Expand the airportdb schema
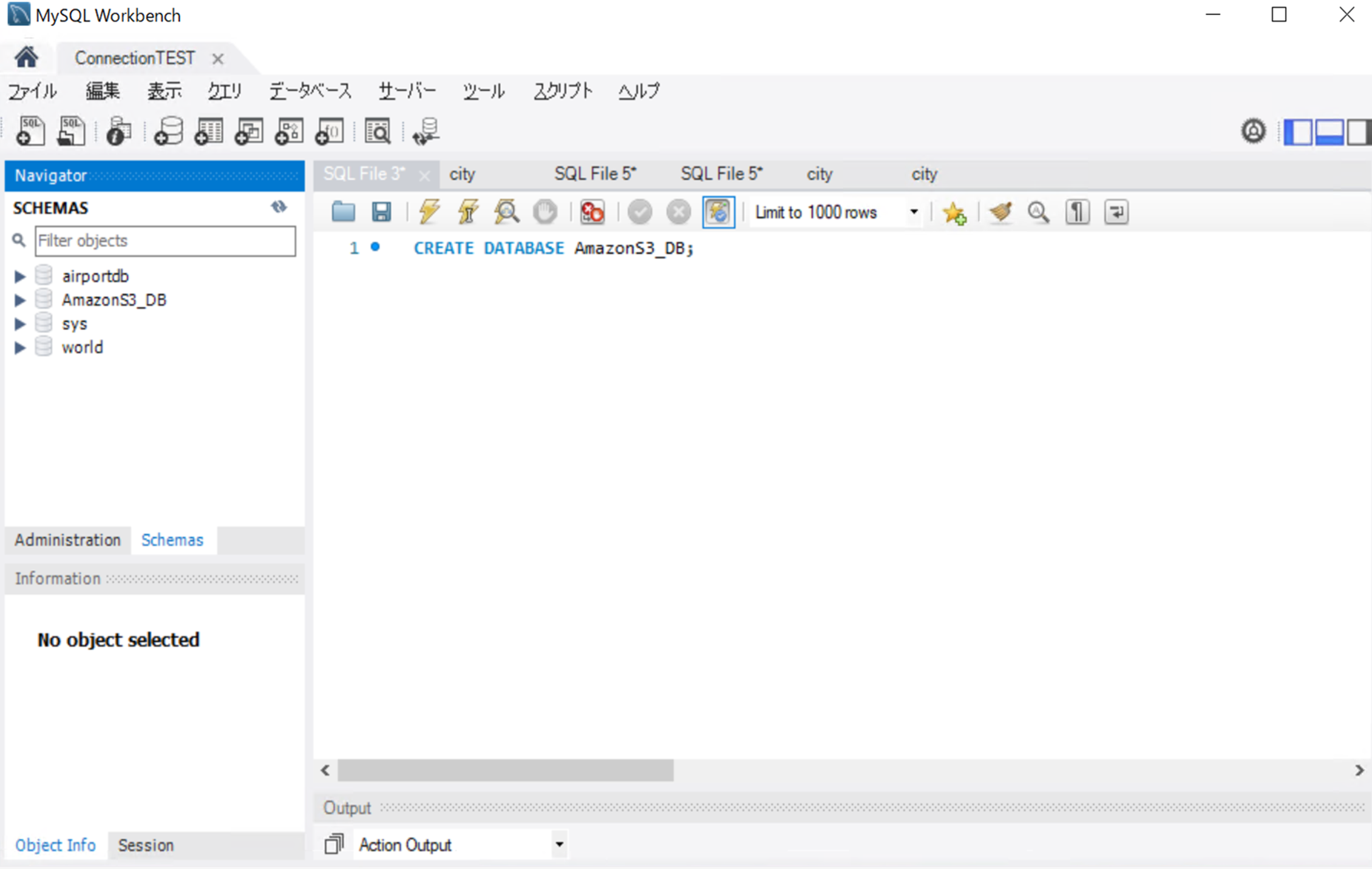This screenshot has width=1372, height=869. [x=19, y=277]
